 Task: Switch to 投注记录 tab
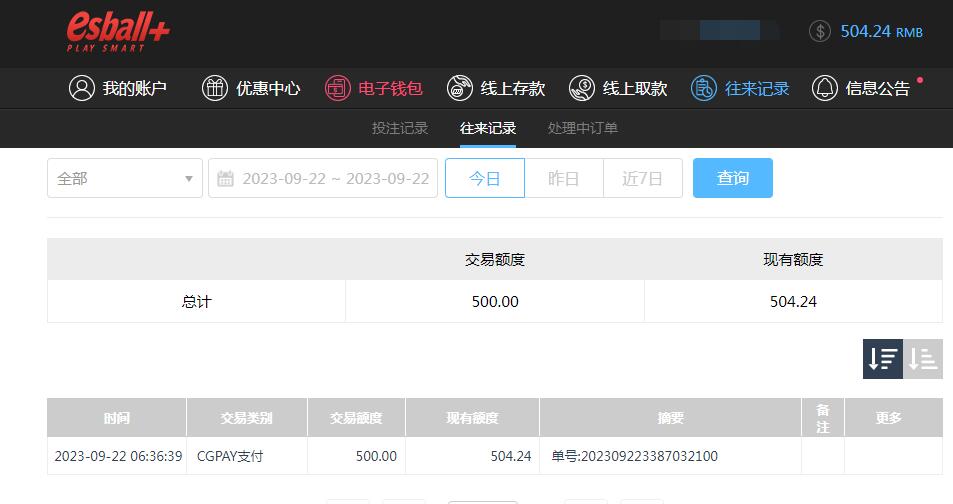[x=400, y=128]
